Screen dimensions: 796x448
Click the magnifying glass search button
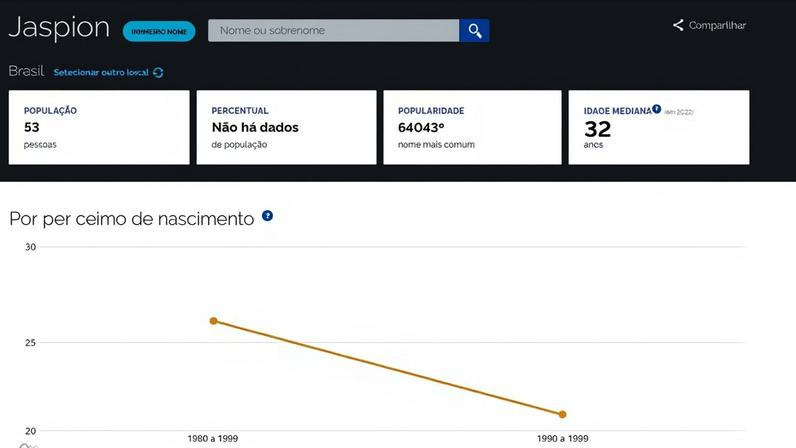click(x=474, y=30)
